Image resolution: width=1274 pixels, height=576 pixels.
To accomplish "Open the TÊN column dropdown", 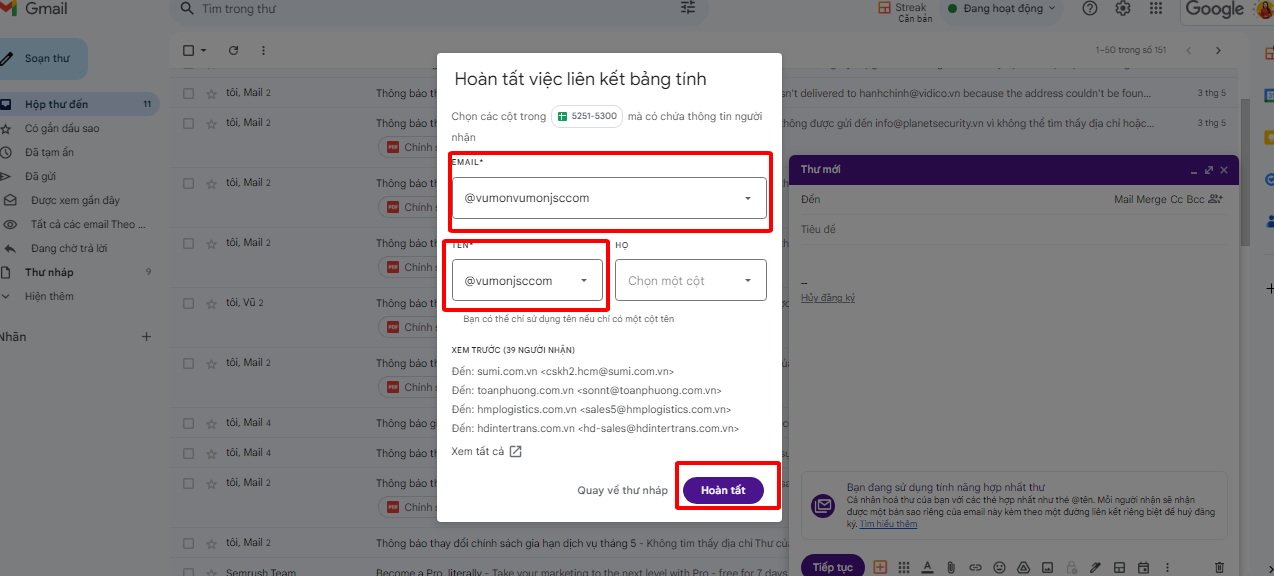I will point(527,281).
